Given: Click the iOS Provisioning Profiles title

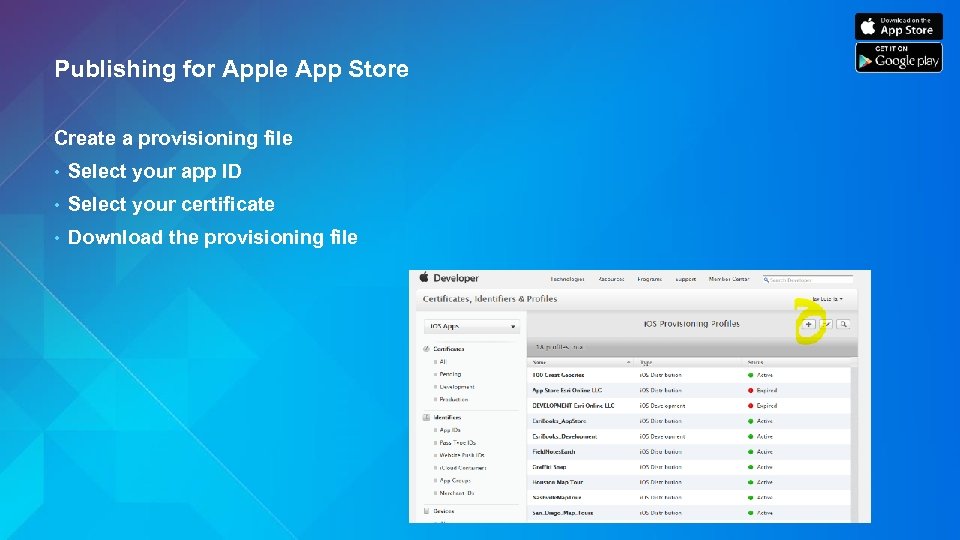Looking at the screenshot, I should (691, 324).
